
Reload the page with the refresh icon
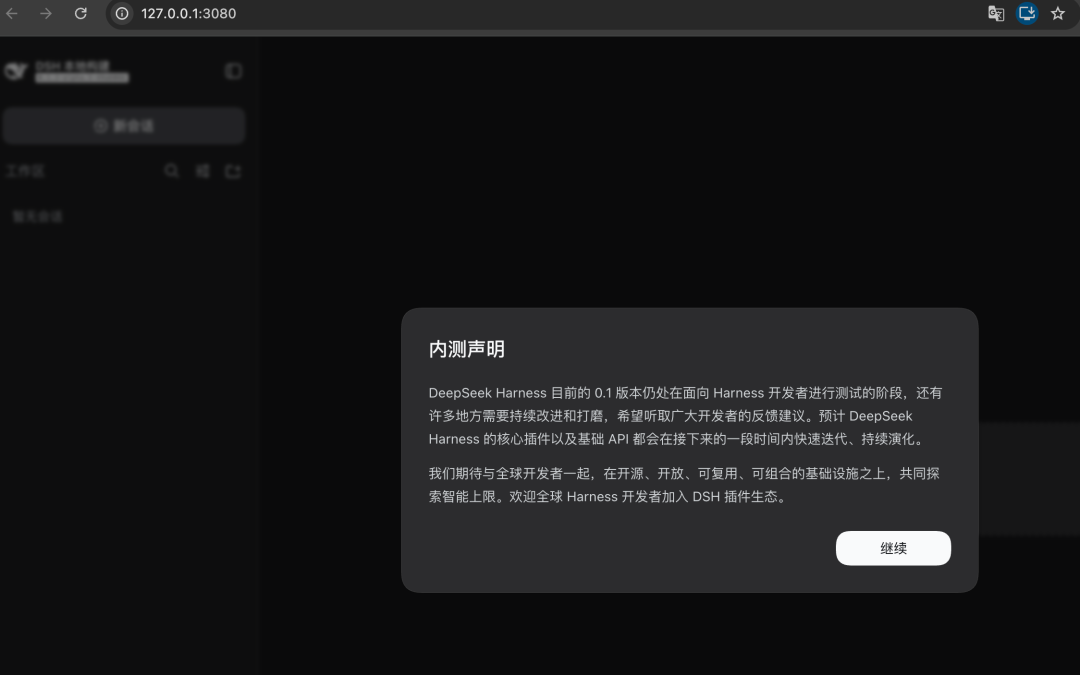coord(81,13)
